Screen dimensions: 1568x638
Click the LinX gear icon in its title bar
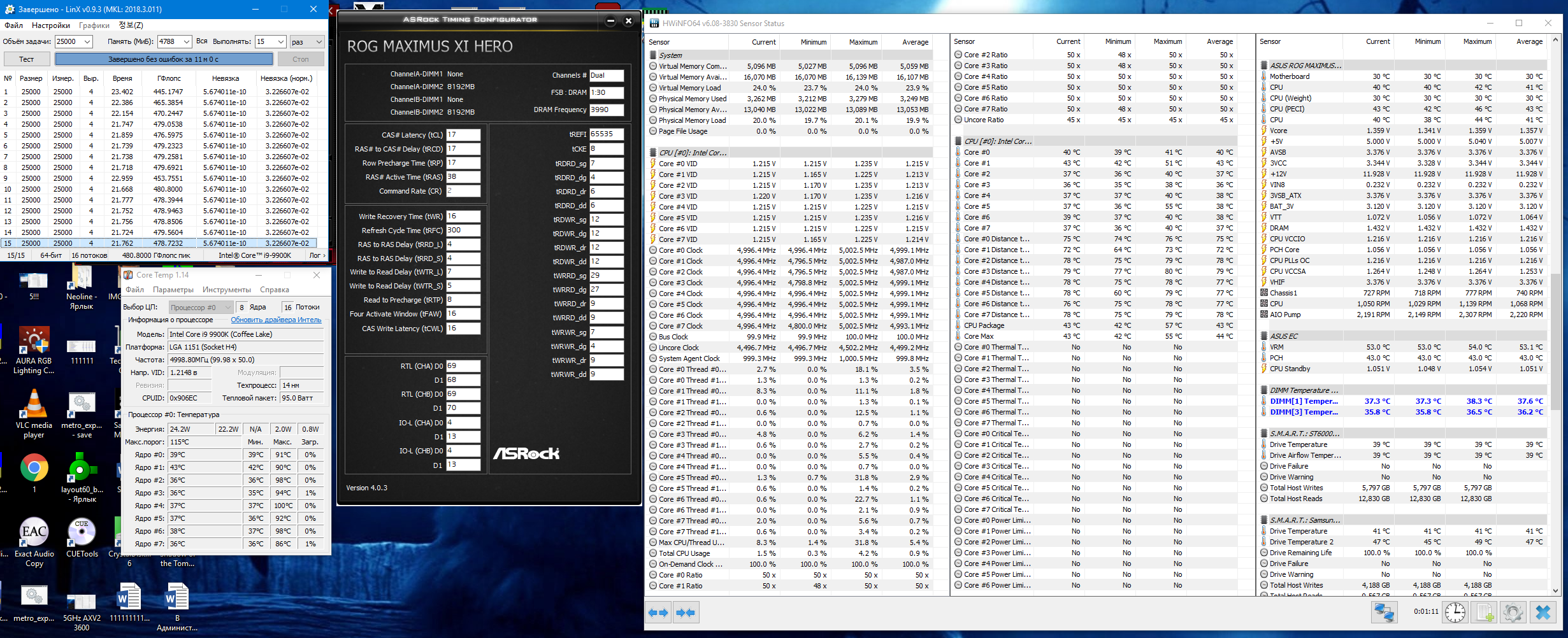pos(8,9)
